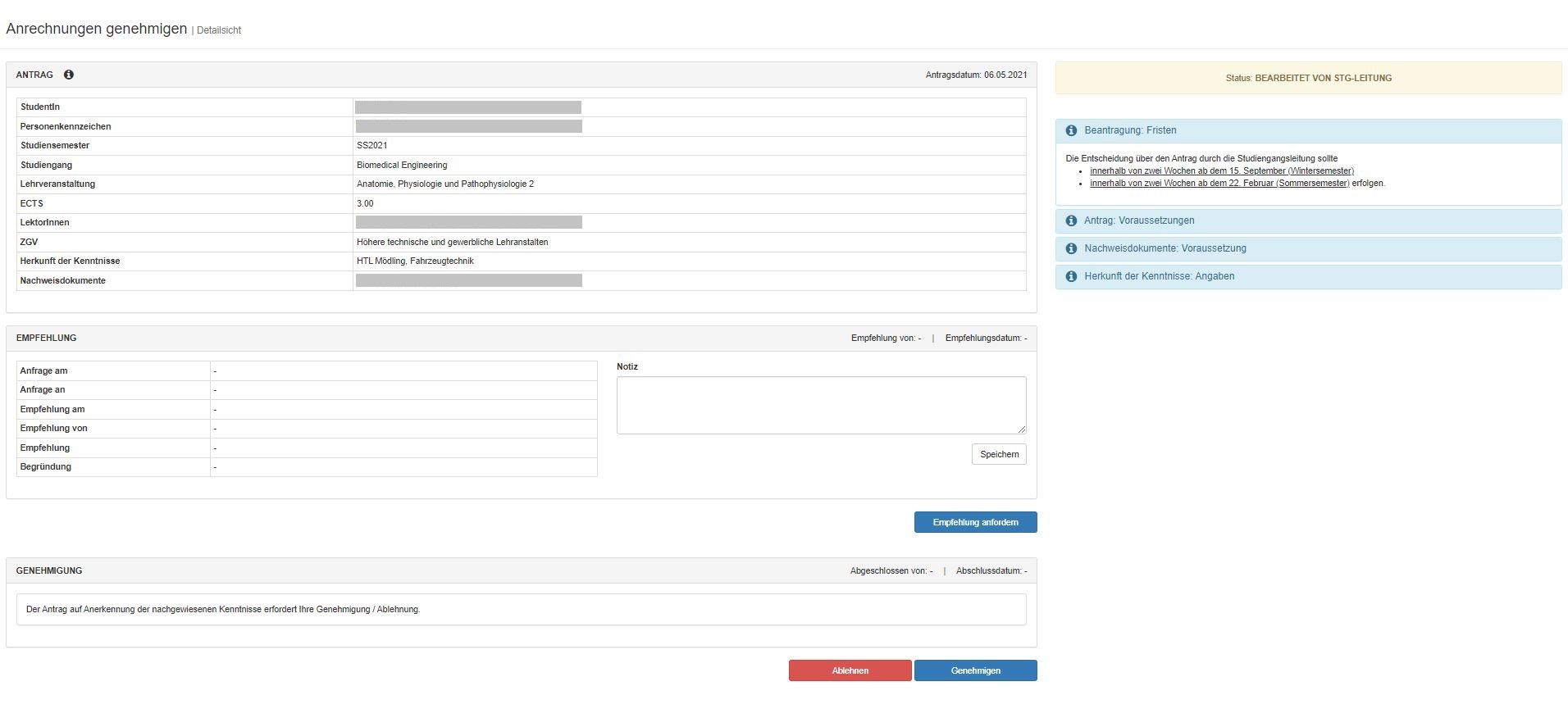1568x718 pixels.
Task: Save the note with Speichern
Action: [999, 454]
